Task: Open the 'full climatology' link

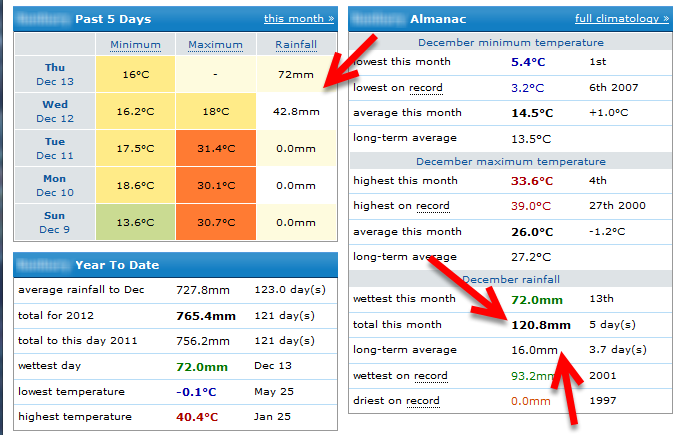Action: 621,18
